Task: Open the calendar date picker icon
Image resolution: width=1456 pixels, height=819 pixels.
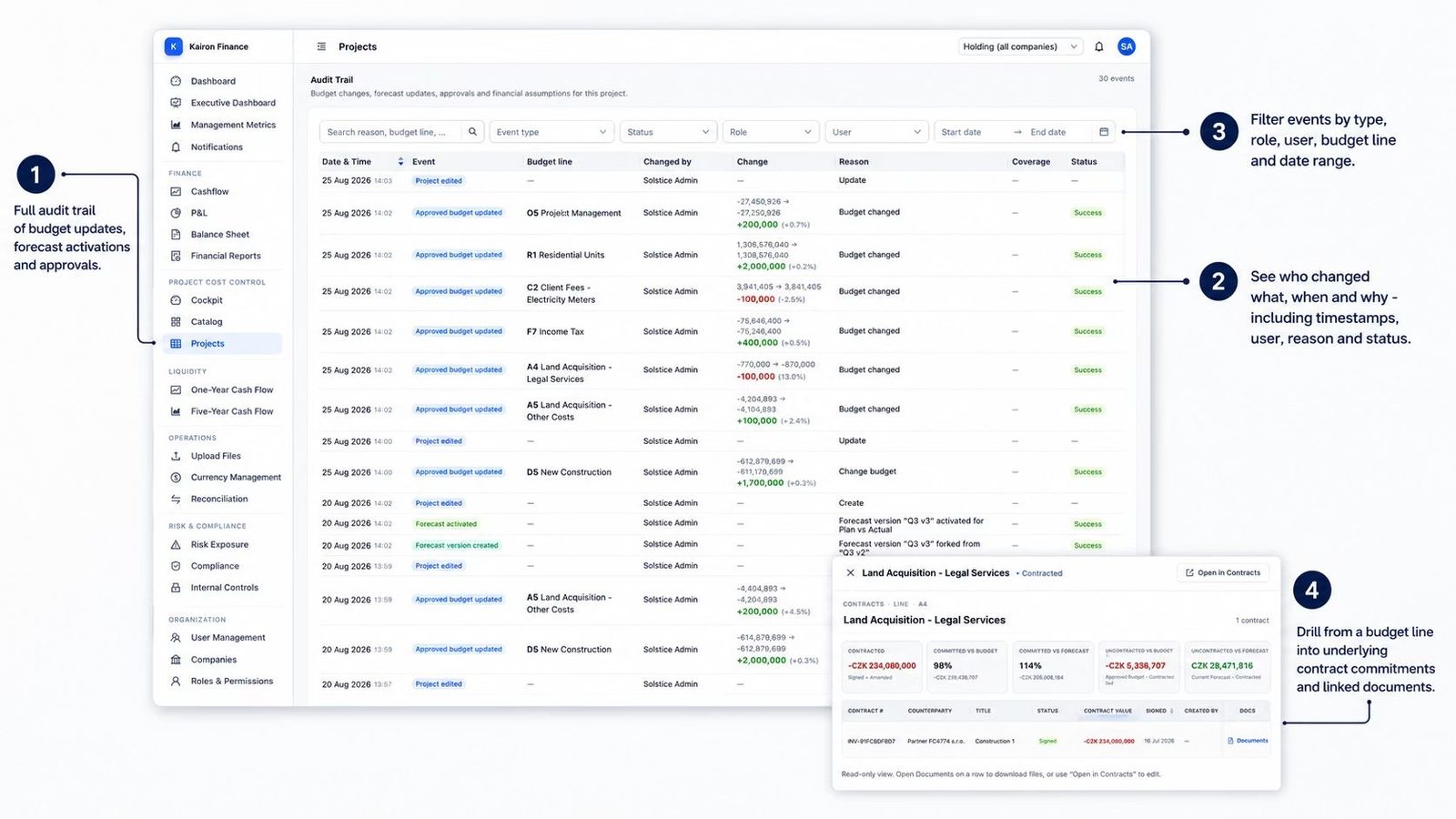Action: [1104, 132]
